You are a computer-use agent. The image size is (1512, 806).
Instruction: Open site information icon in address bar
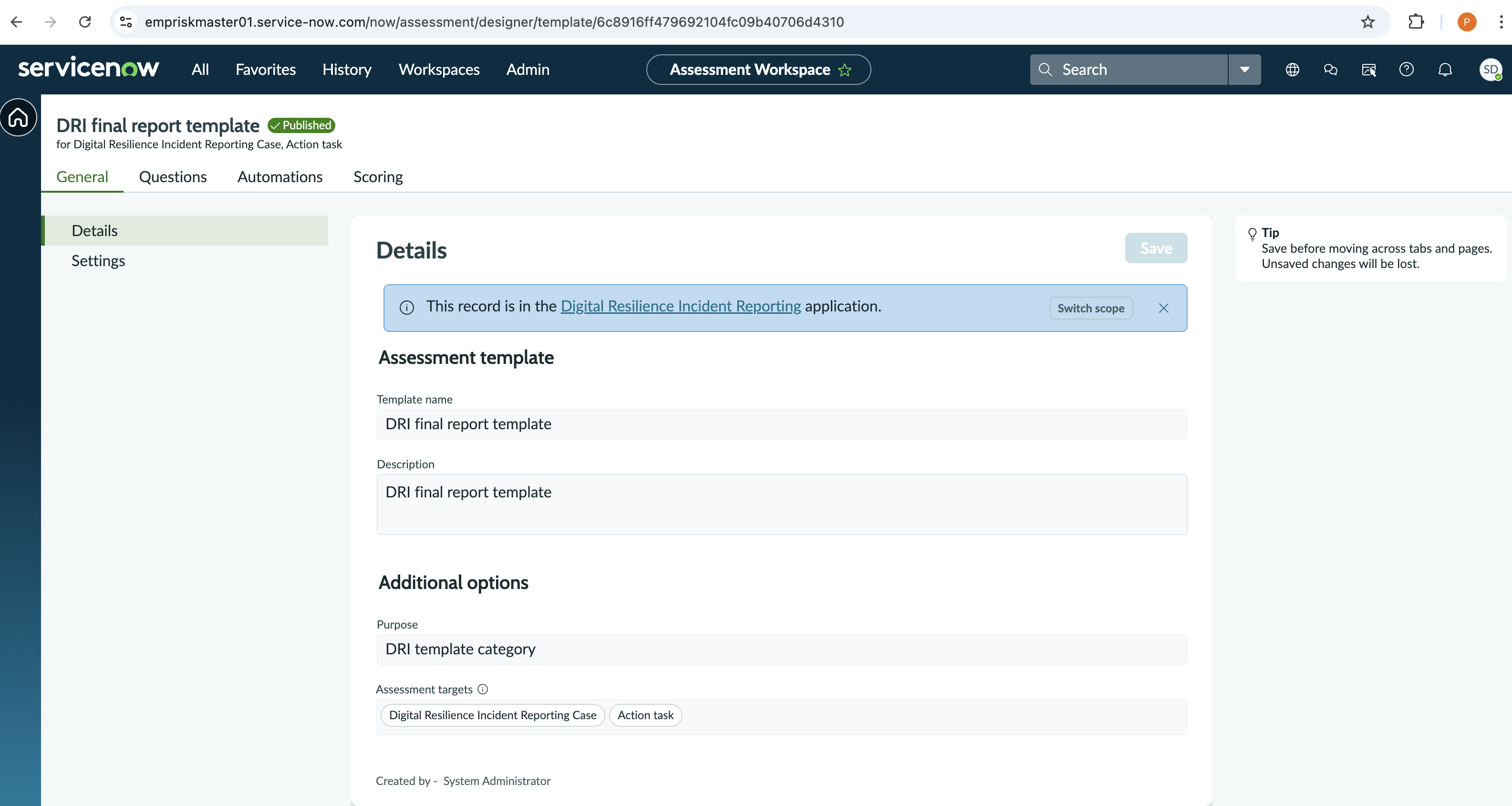[125, 22]
